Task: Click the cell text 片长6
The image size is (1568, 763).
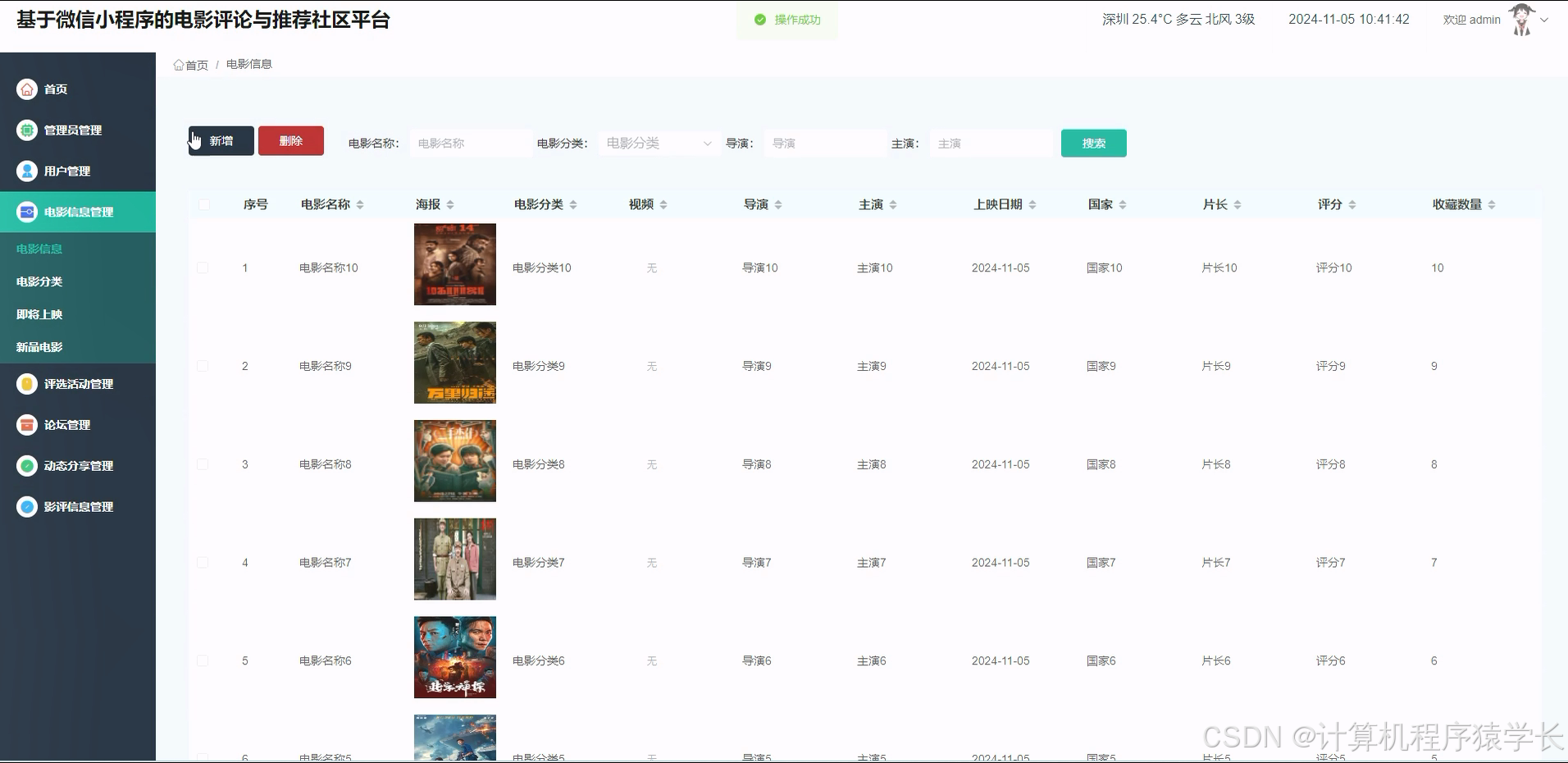Action: tap(1216, 660)
